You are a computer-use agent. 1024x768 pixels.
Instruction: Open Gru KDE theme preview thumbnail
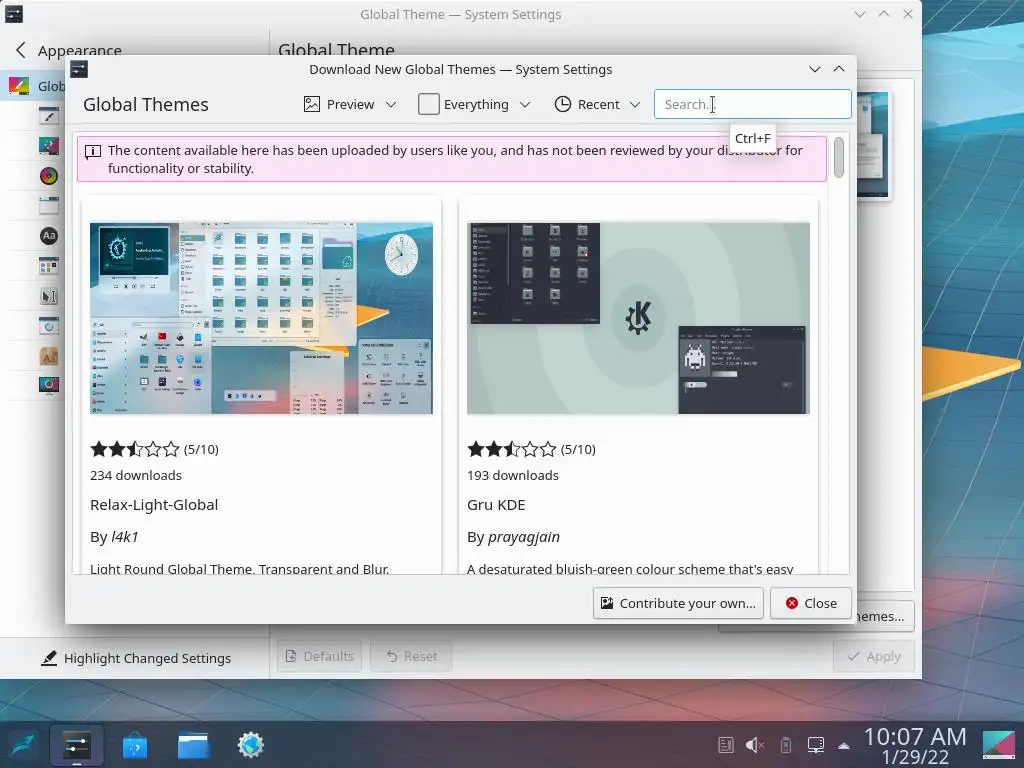[638, 318]
